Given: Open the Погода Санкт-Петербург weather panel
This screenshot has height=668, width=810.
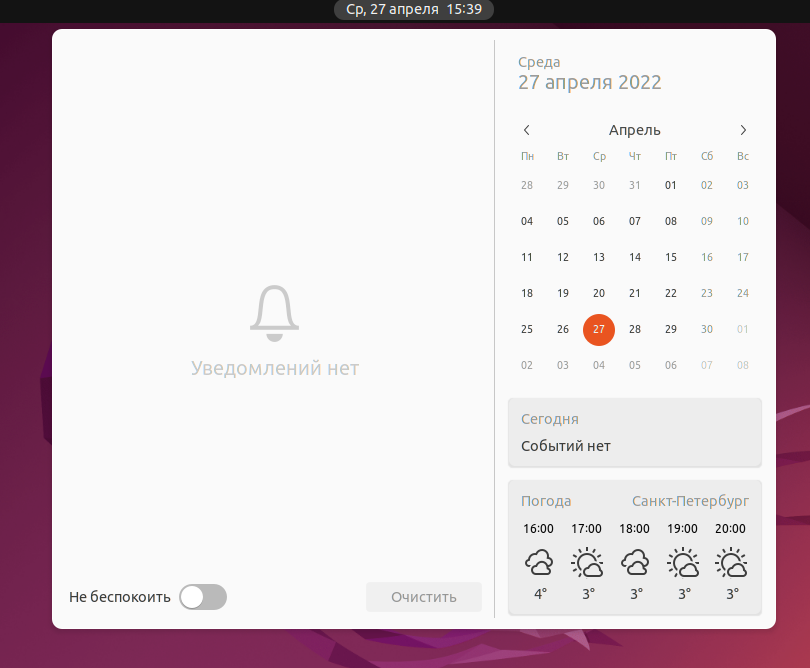Looking at the screenshot, I should coord(635,501).
